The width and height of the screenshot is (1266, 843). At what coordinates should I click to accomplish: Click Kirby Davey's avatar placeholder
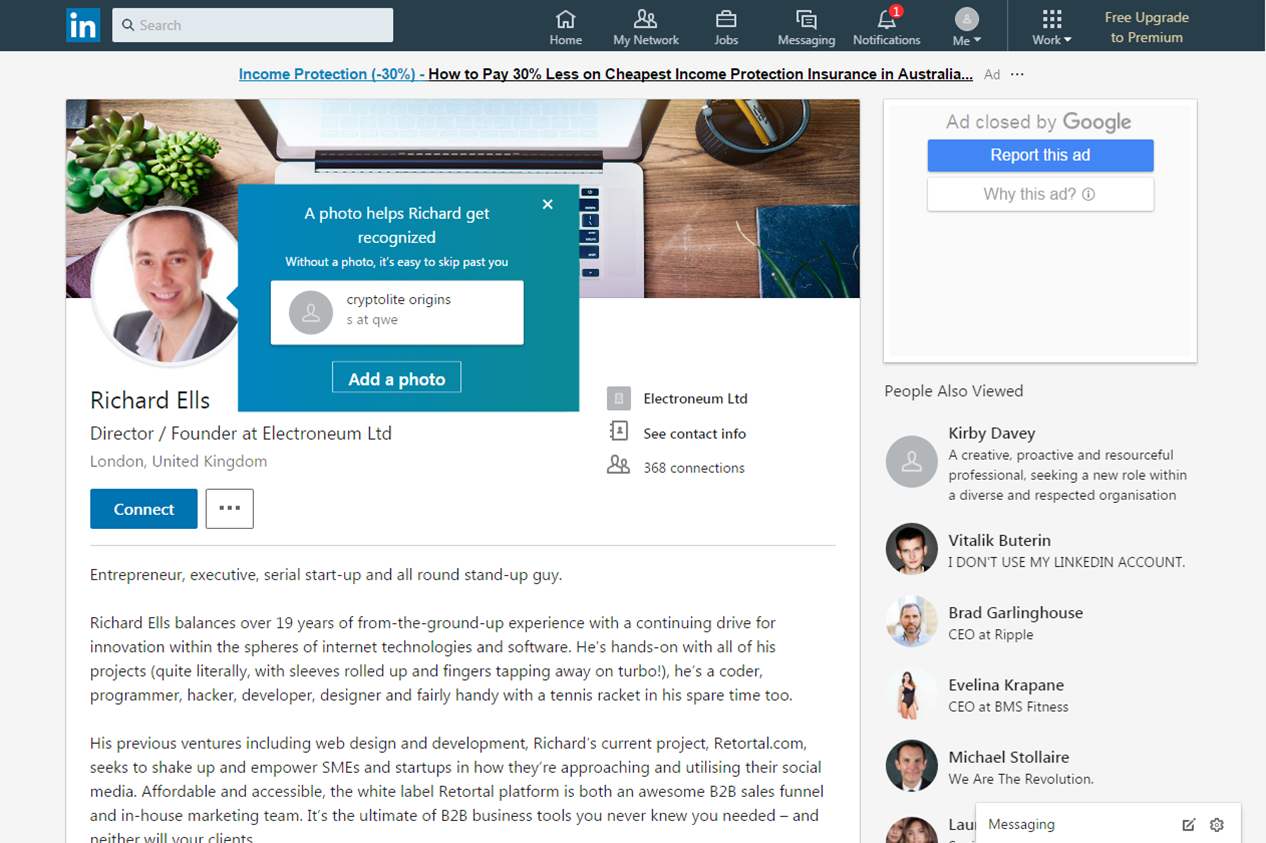[912, 461]
